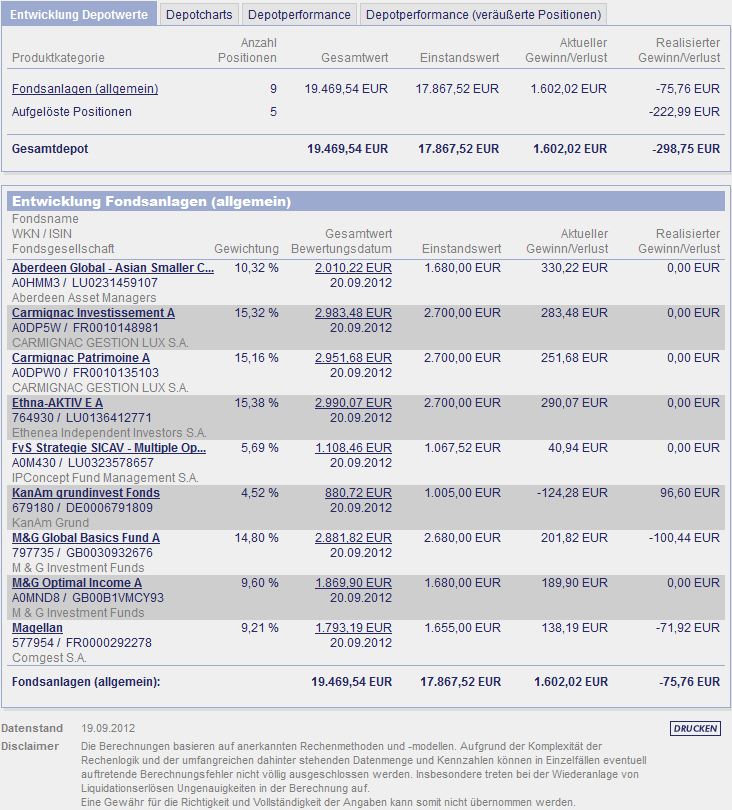The height and width of the screenshot is (810, 732).
Task: Click Gesamtwert 1.793,19 EUR link
Action: tap(353, 628)
